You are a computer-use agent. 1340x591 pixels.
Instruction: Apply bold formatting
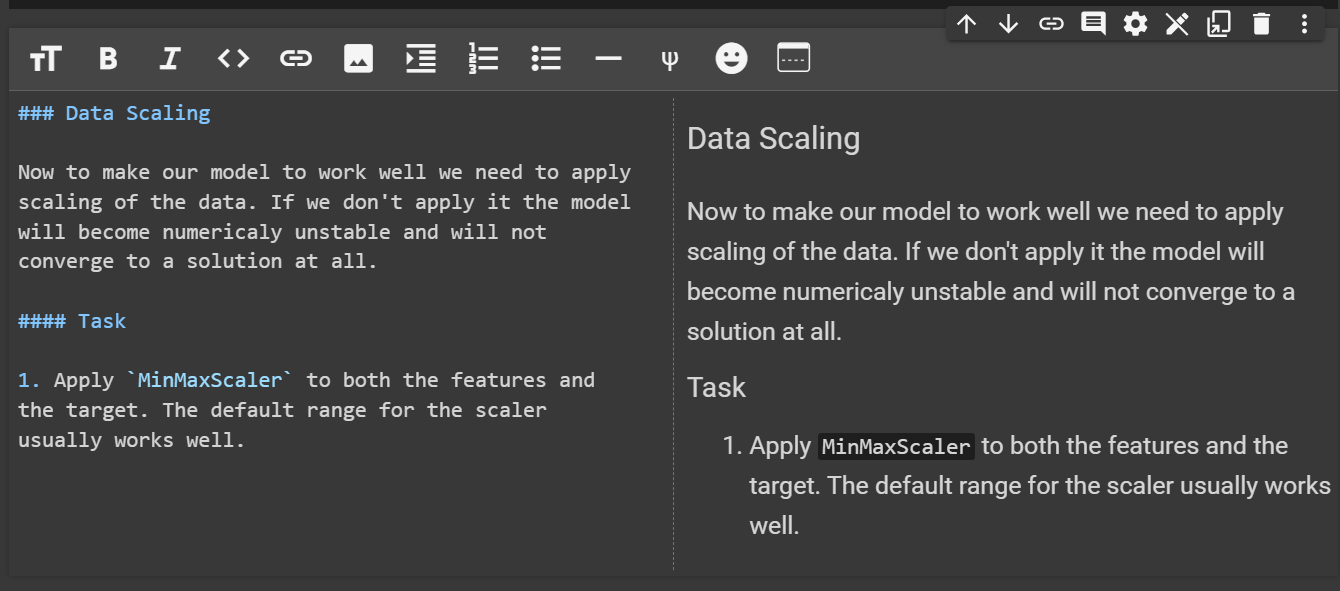point(108,59)
